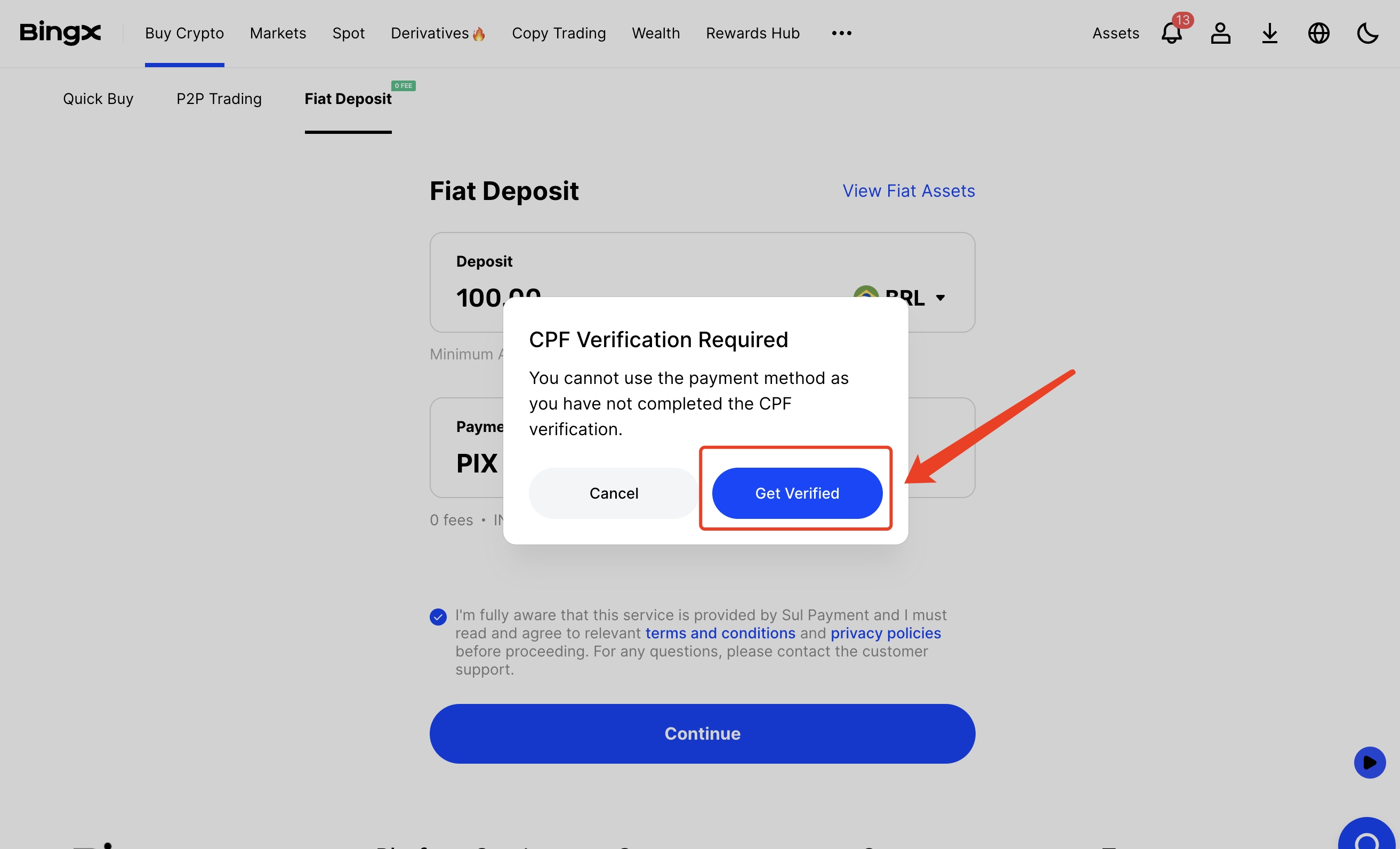Open the three-dot more menu
The width and height of the screenshot is (1400, 849).
841,33
